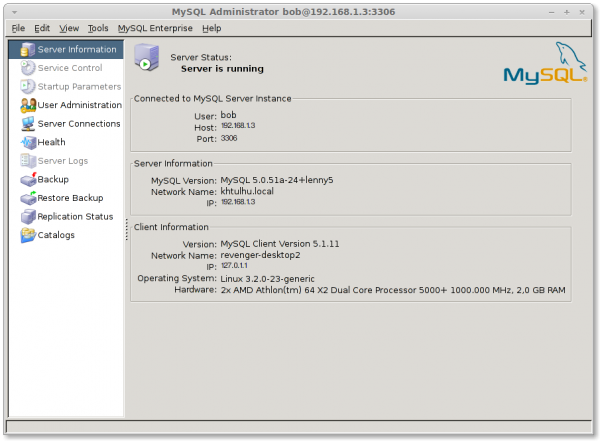Screen dimensions: 600x441
Task: Click the client name 'revenger-desktop2'
Action: [261, 255]
